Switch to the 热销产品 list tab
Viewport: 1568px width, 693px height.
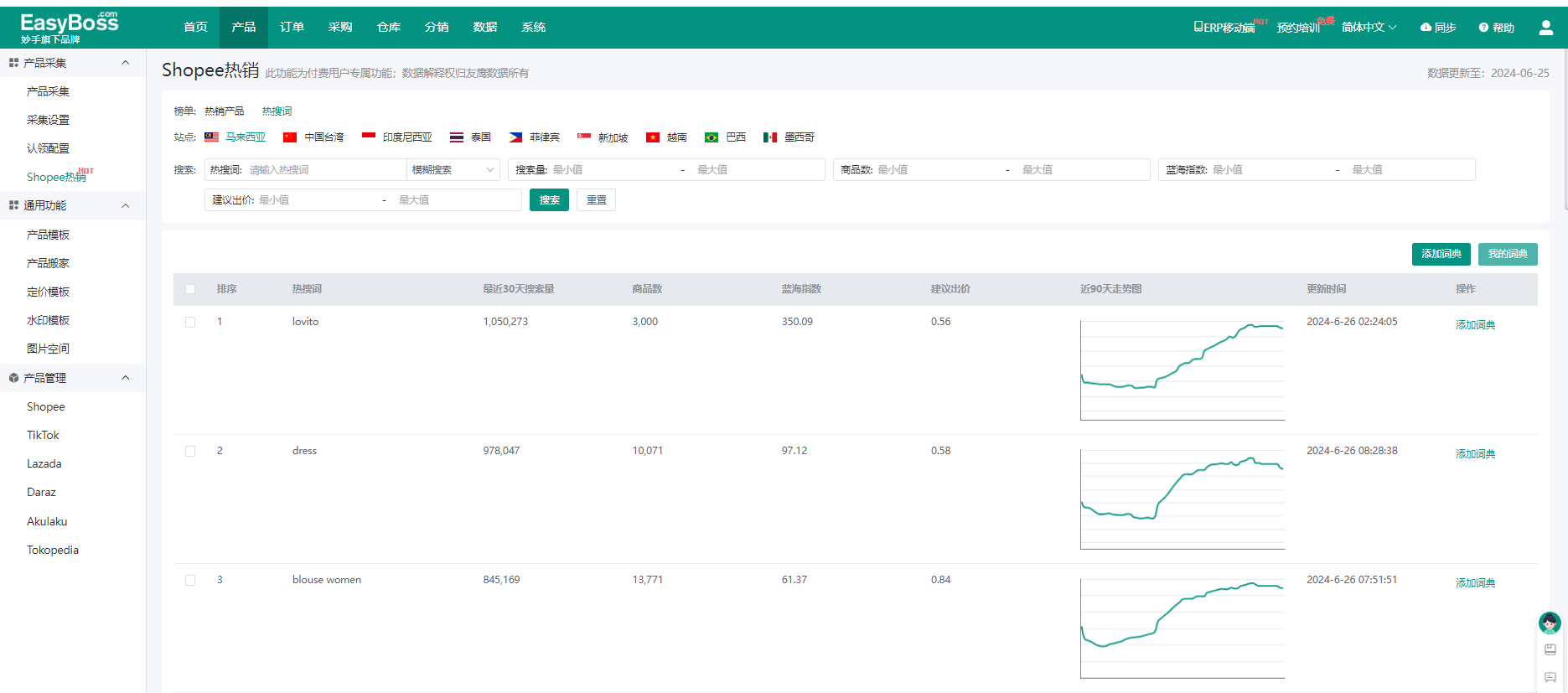pyautogui.click(x=225, y=111)
